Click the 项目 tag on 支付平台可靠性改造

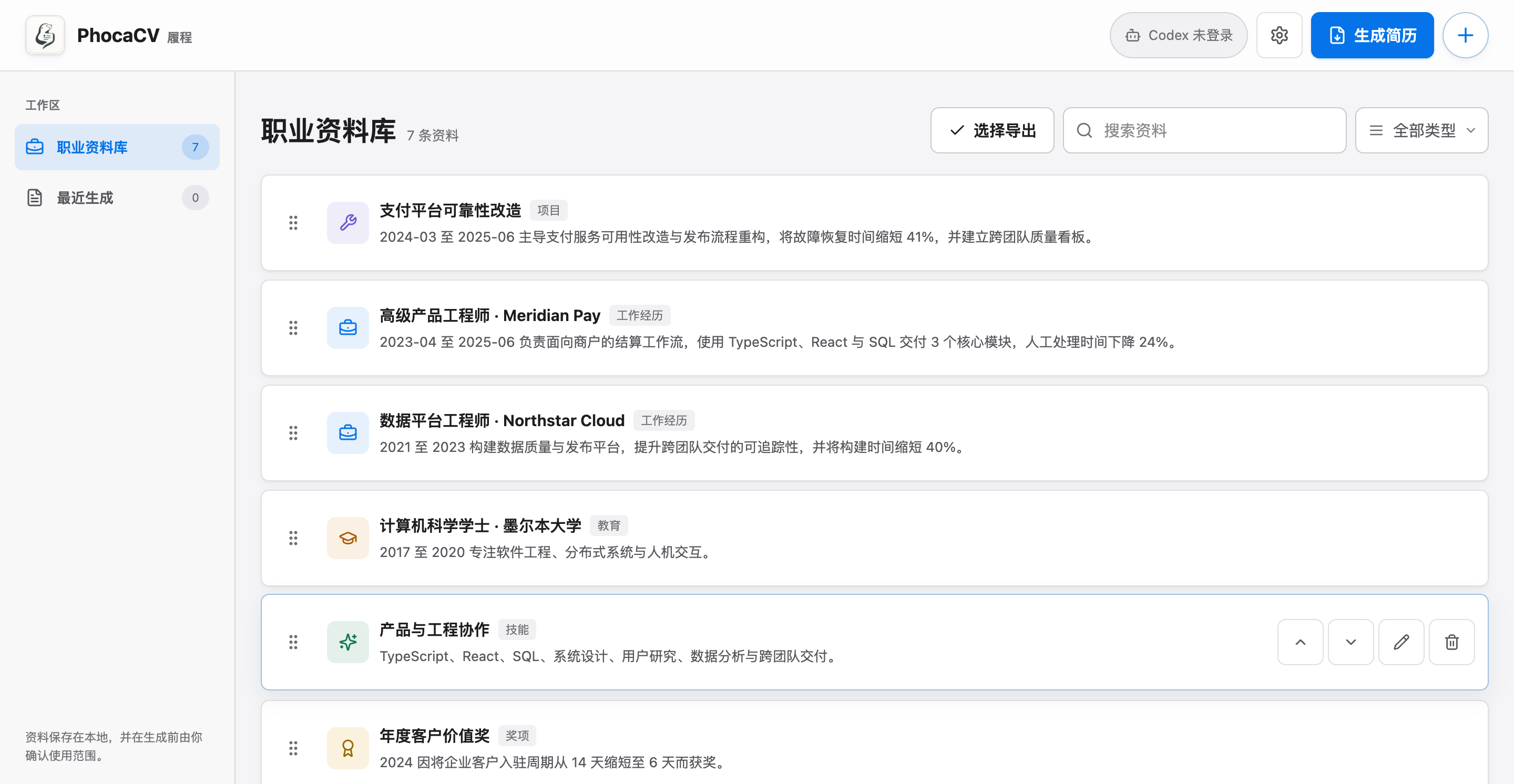click(x=548, y=210)
